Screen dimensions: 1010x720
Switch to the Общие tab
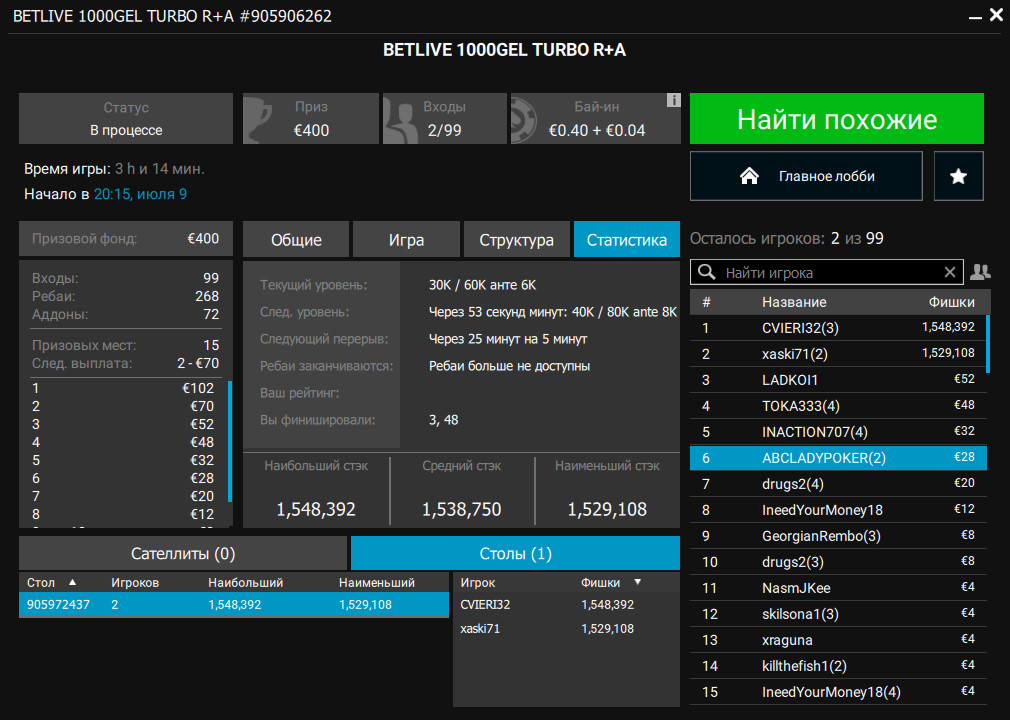pyautogui.click(x=296, y=240)
